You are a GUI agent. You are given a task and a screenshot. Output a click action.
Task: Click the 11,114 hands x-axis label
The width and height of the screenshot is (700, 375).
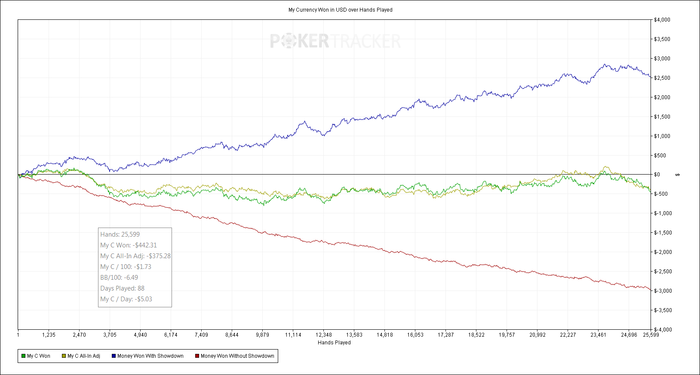[293, 335]
